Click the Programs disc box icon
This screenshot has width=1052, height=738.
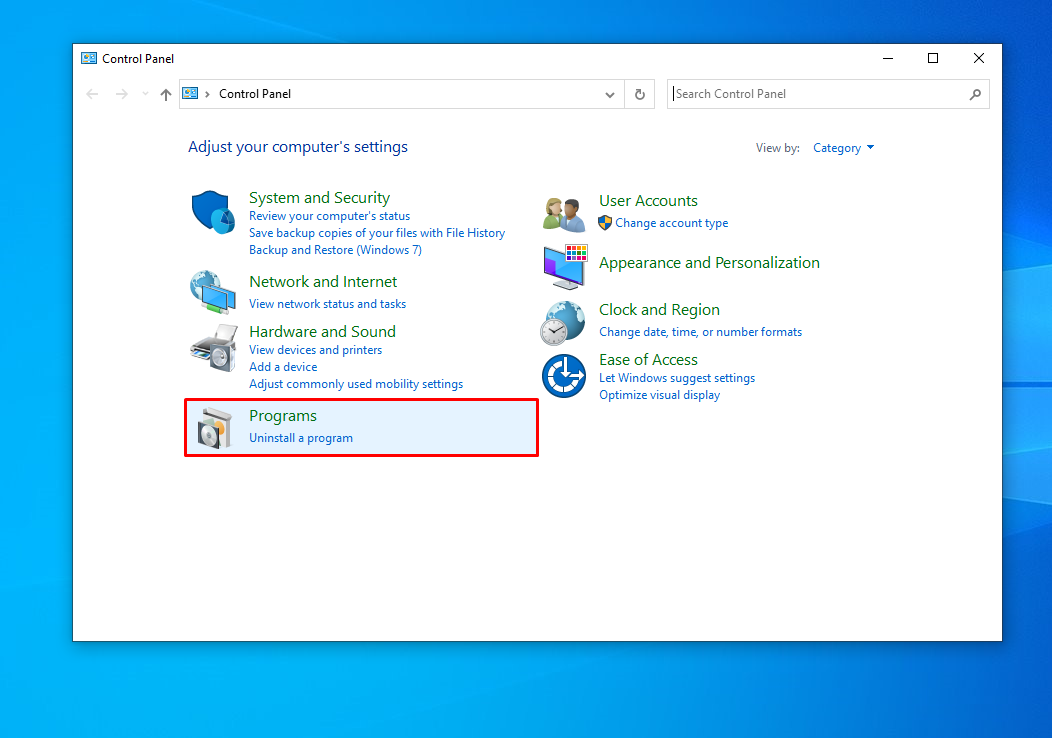coord(214,427)
